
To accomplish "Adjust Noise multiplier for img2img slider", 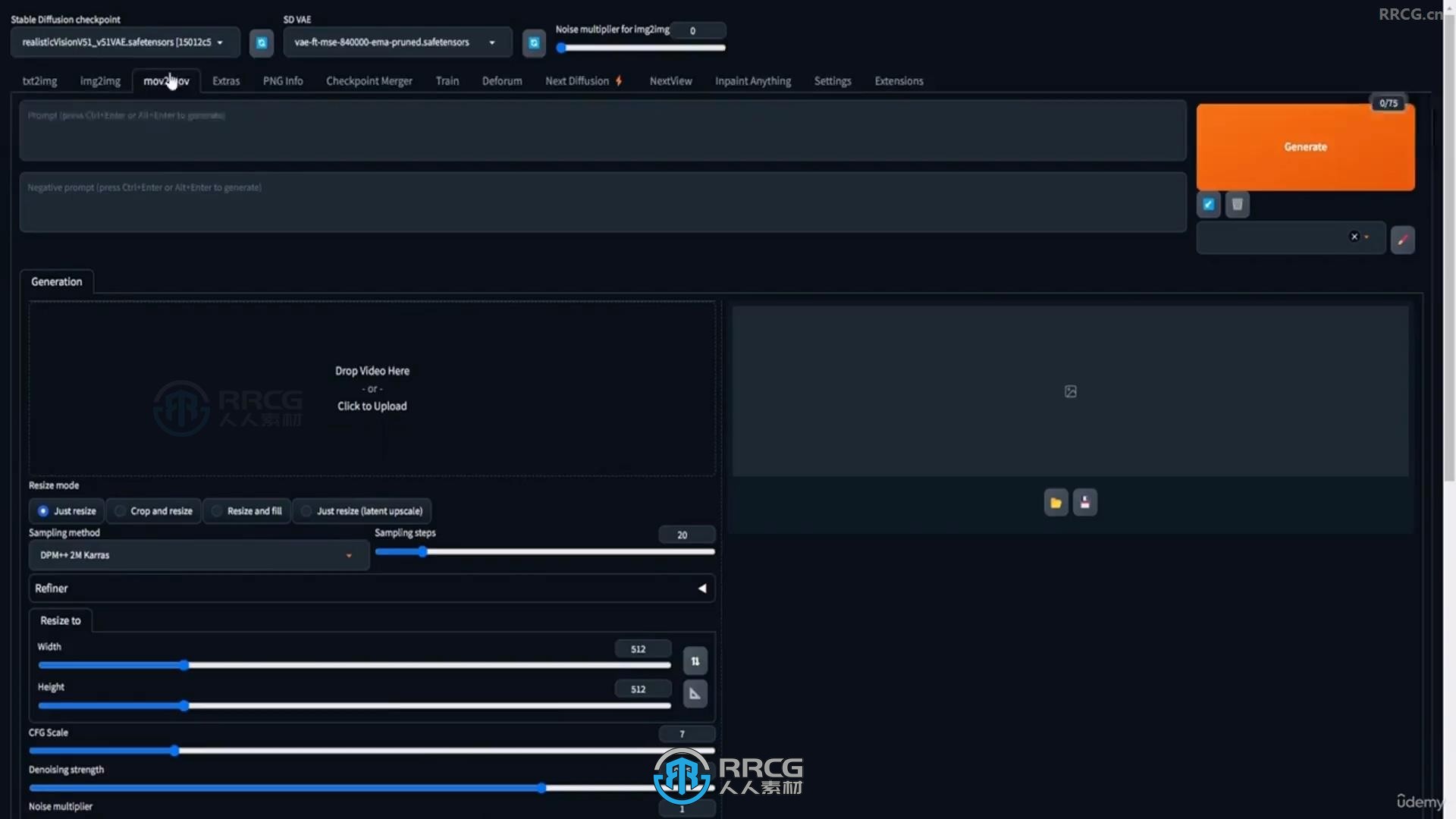I will click(x=641, y=48).
